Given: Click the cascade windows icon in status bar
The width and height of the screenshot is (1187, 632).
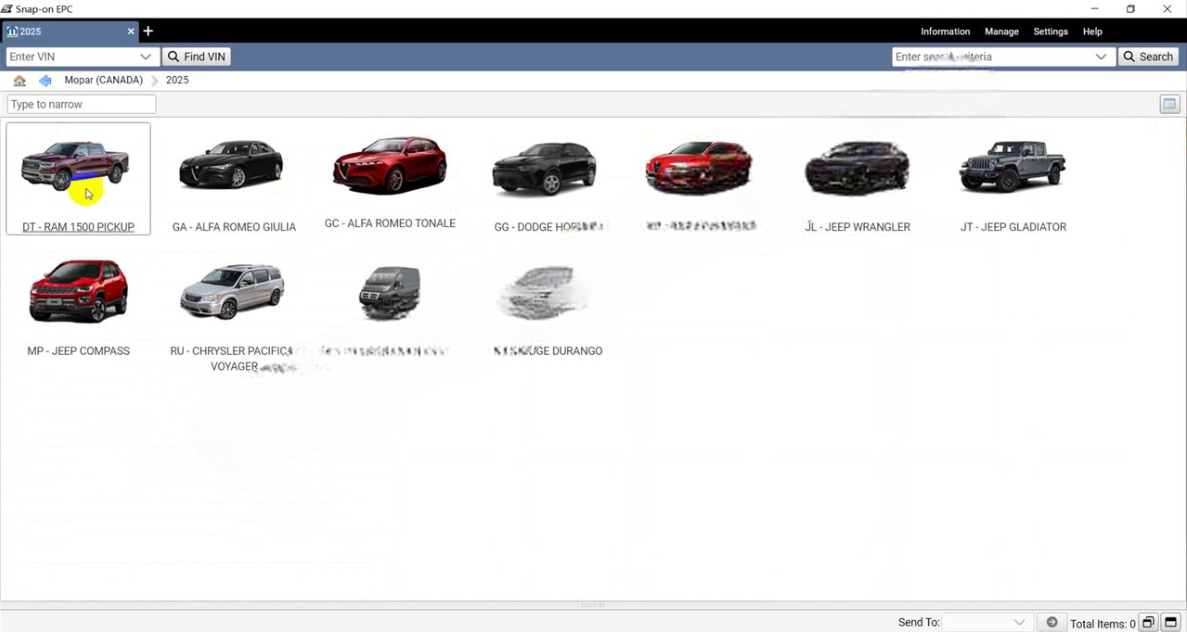Looking at the screenshot, I should point(1148,622).
